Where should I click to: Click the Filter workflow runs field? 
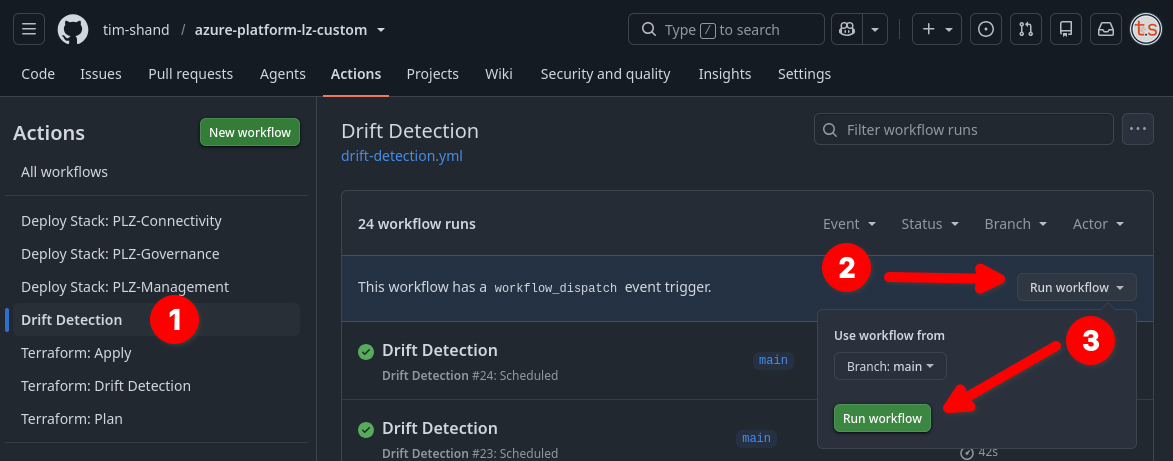click(964, 129)
